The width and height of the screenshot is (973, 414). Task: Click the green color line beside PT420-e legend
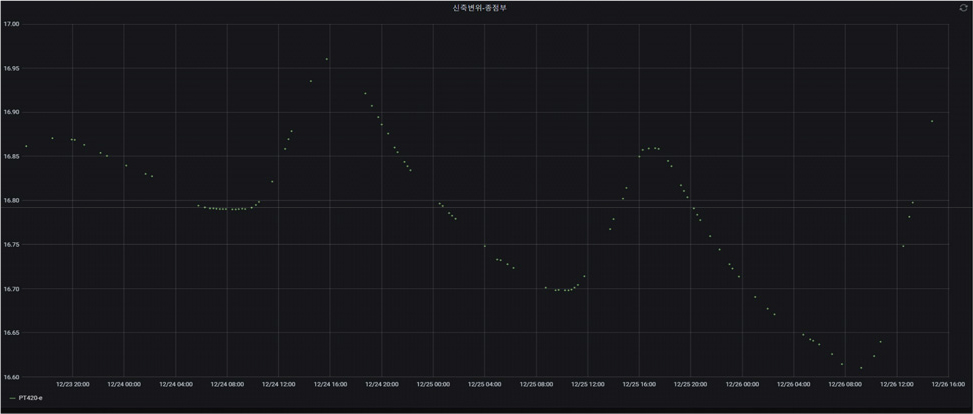(x=11, y=397)
